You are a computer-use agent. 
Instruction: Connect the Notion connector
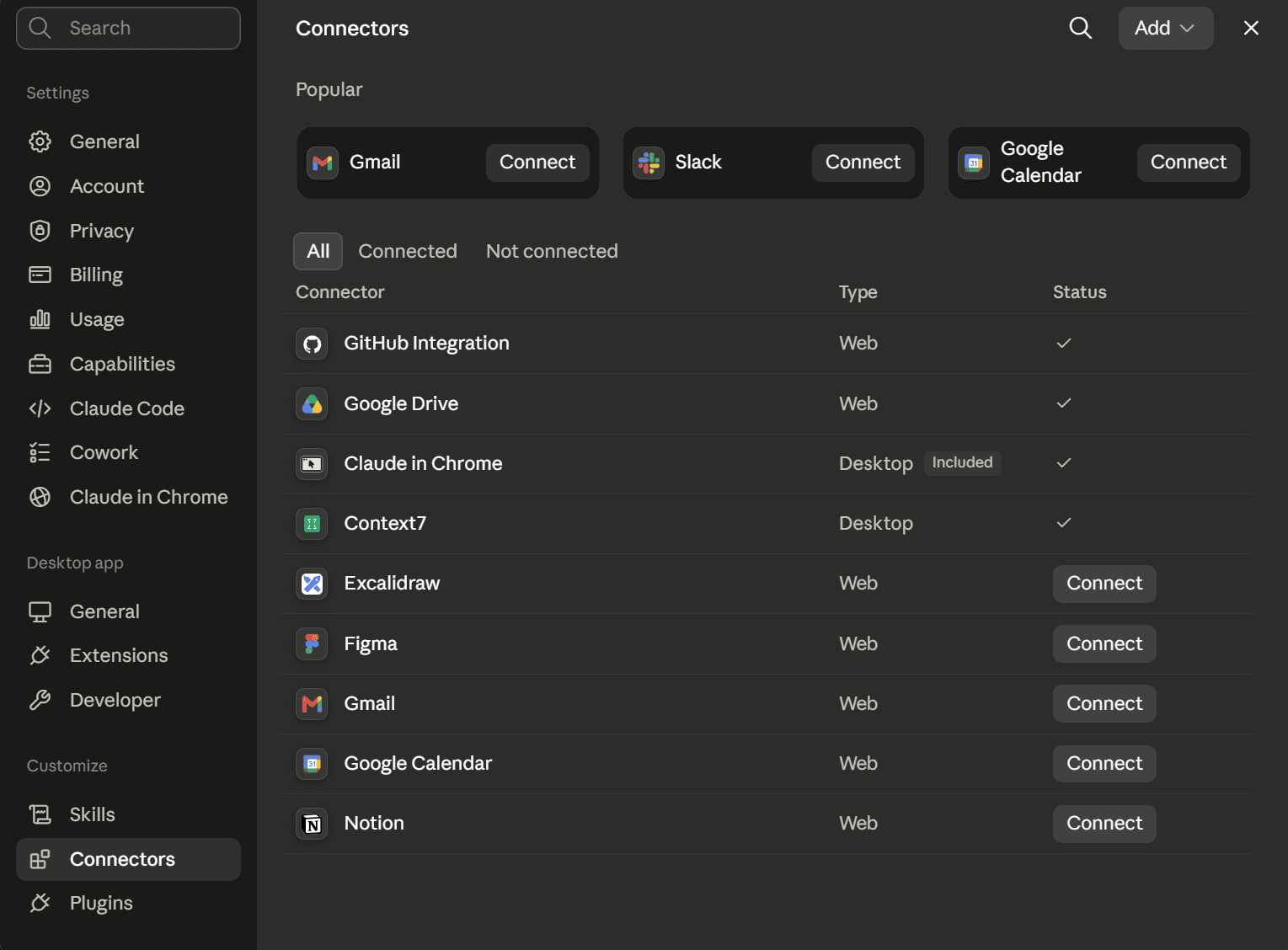click(1104, 824)
